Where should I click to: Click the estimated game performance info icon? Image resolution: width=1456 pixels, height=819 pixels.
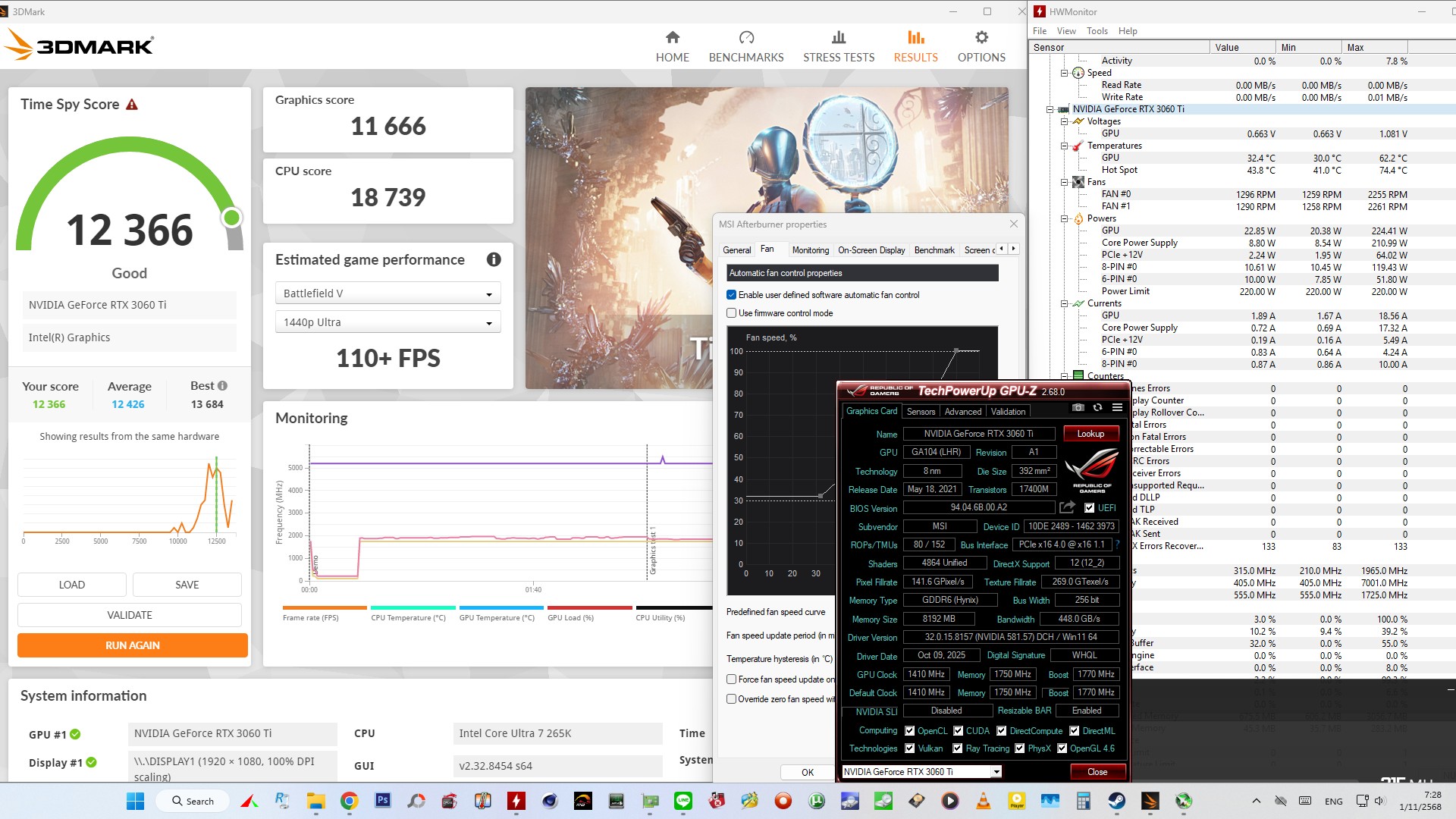pyautogui.click(x=494, y=260)
